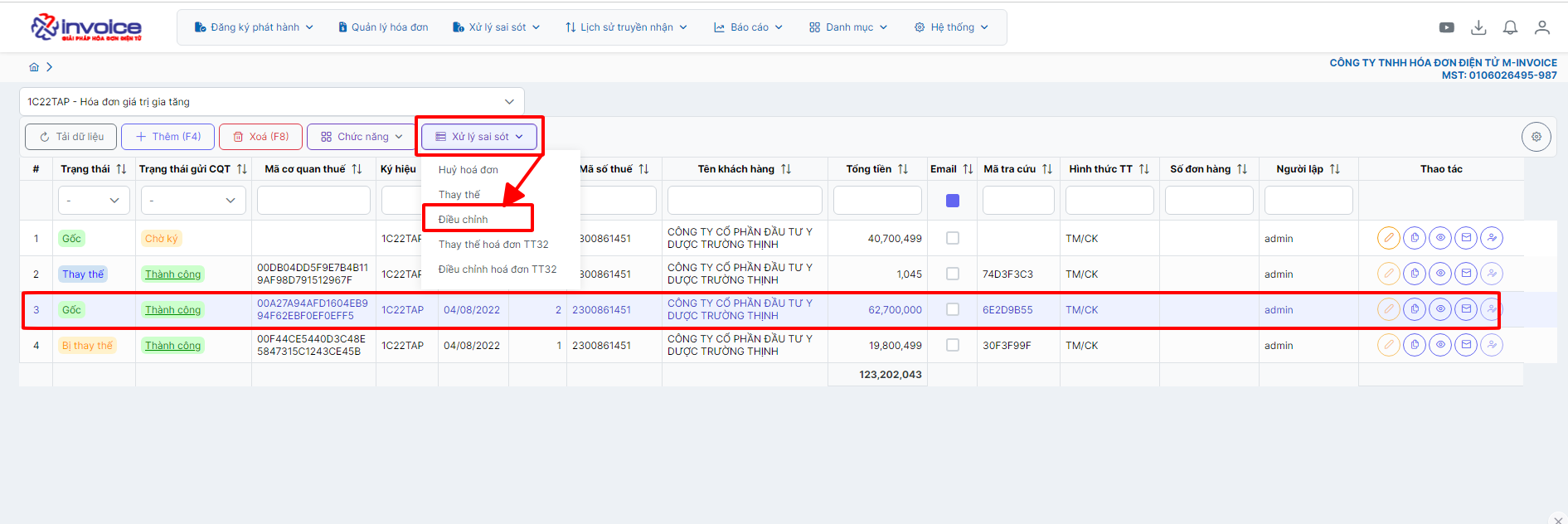Click the download icon in top bar
The height and width of the screenshot is (524, 1568).
pos(1478,27)
